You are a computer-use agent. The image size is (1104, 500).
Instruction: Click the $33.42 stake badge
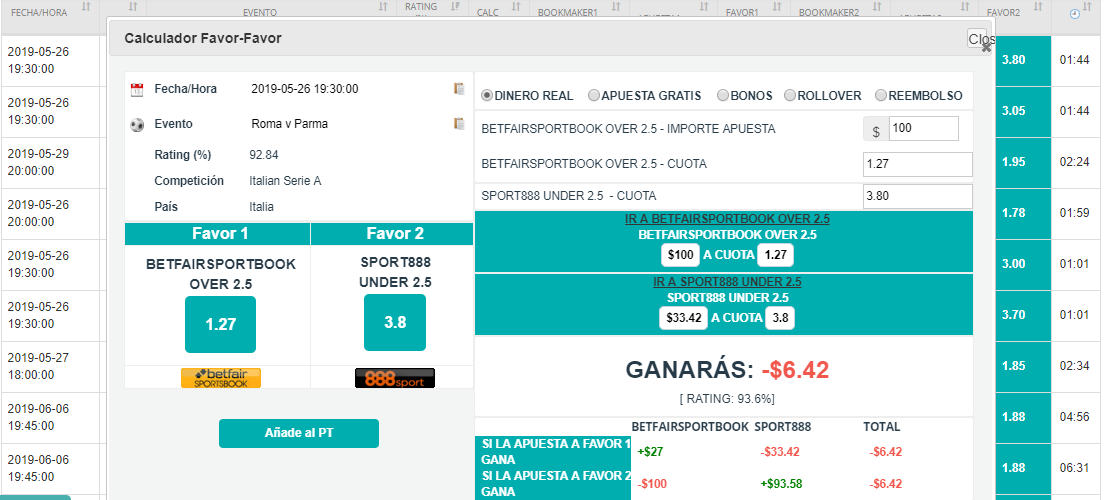pyautogui.click(x=684, y=318)
